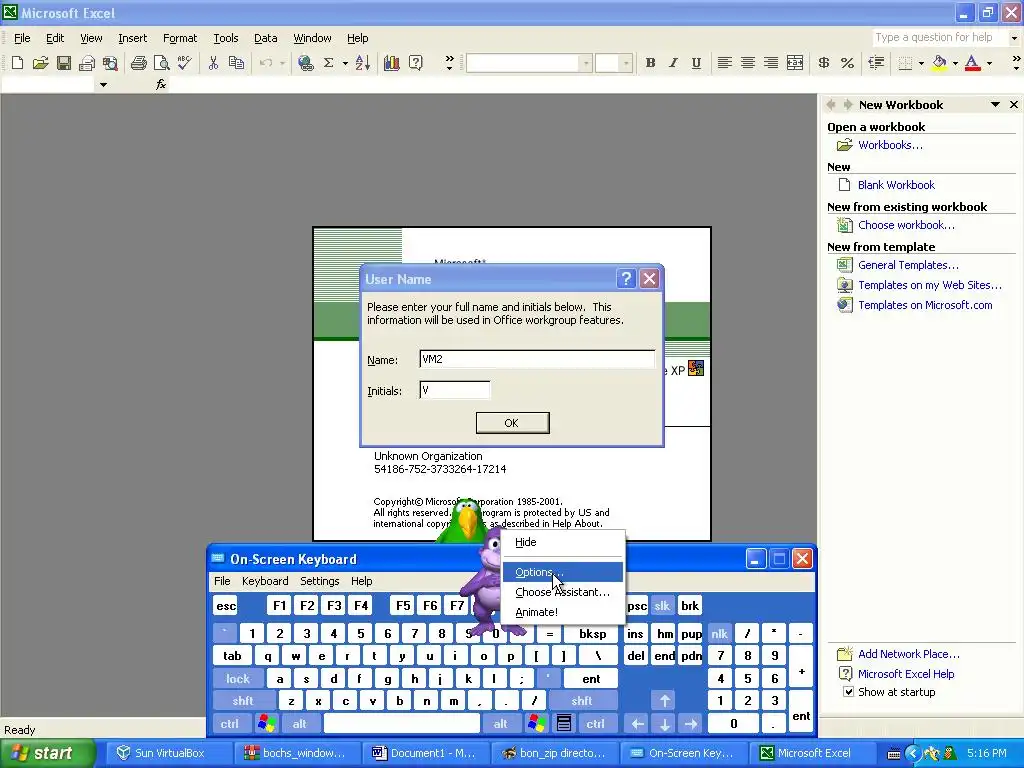Click the Fill Color paint bucket swatch
Image resolution: width=1024 pixels, height=768 pixels.
tap(939, 63)
